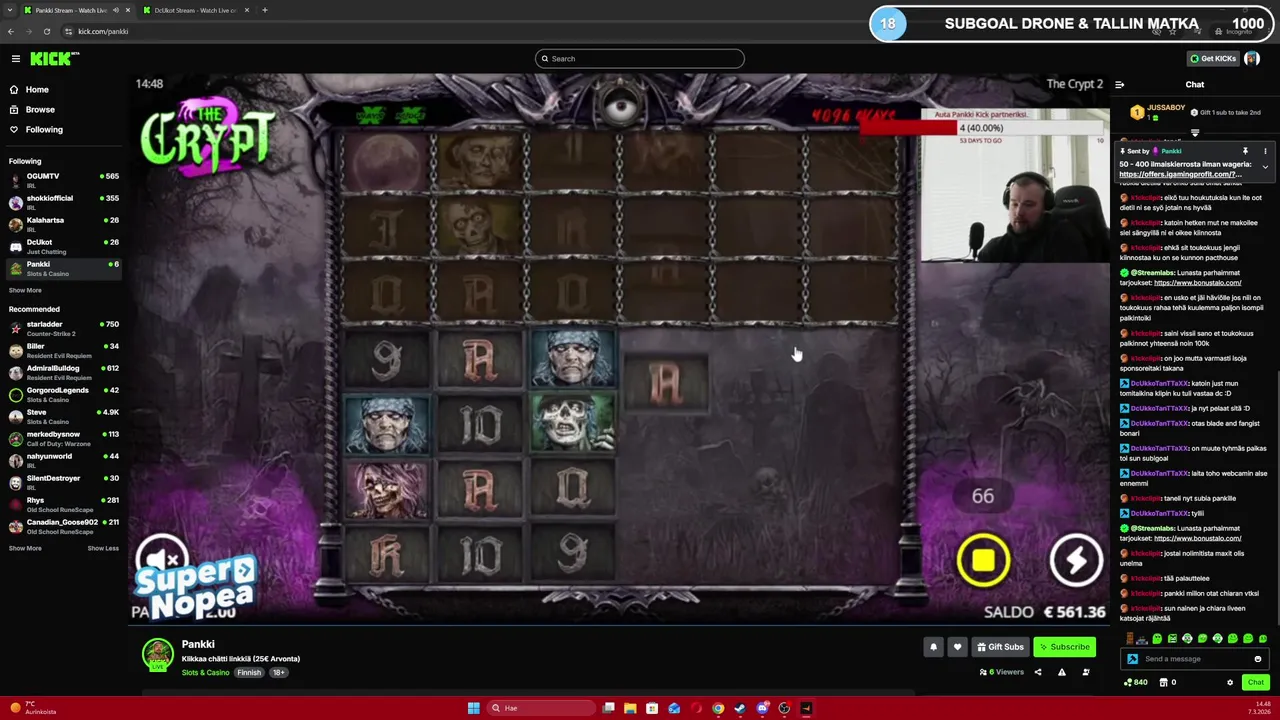The image size is (1280, 720).
Task: Unpin the pinned chat message
Action: pyautogui.click(x=1245, y=152)
